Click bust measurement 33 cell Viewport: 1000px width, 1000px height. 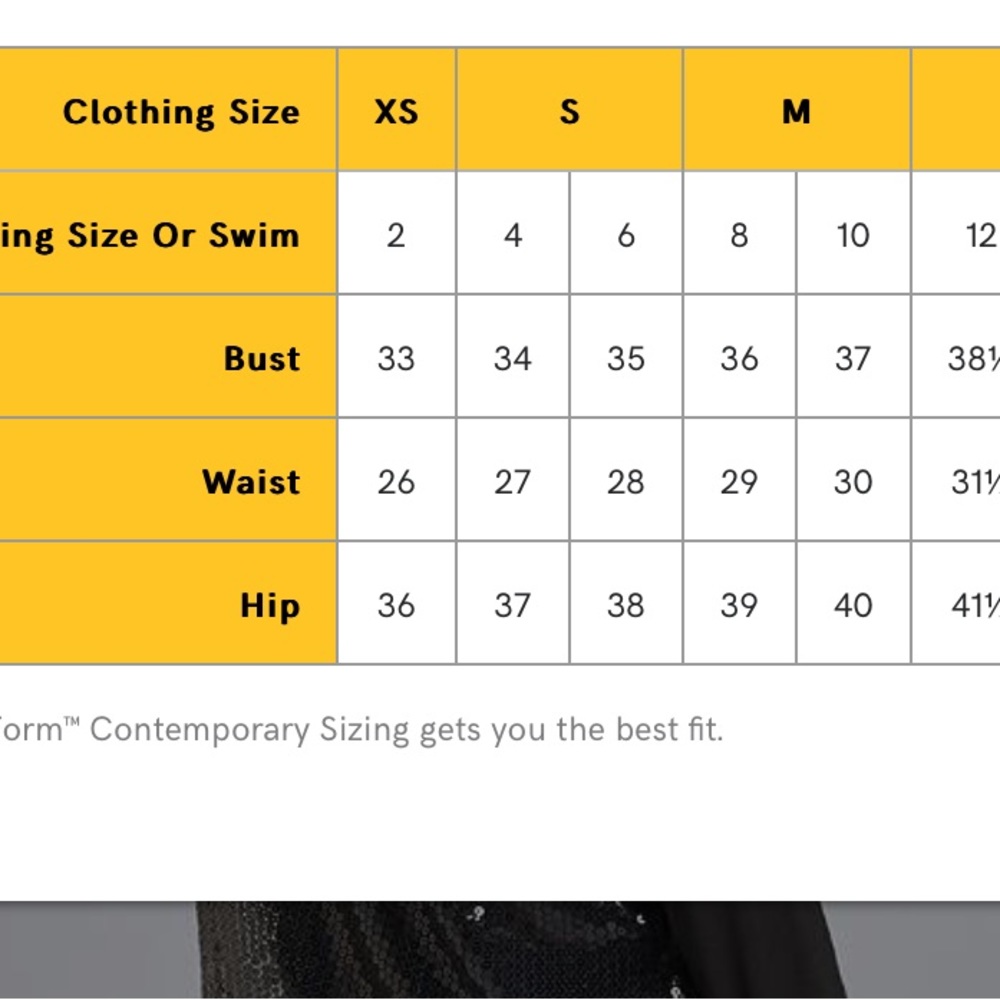(x=397, y=357)
